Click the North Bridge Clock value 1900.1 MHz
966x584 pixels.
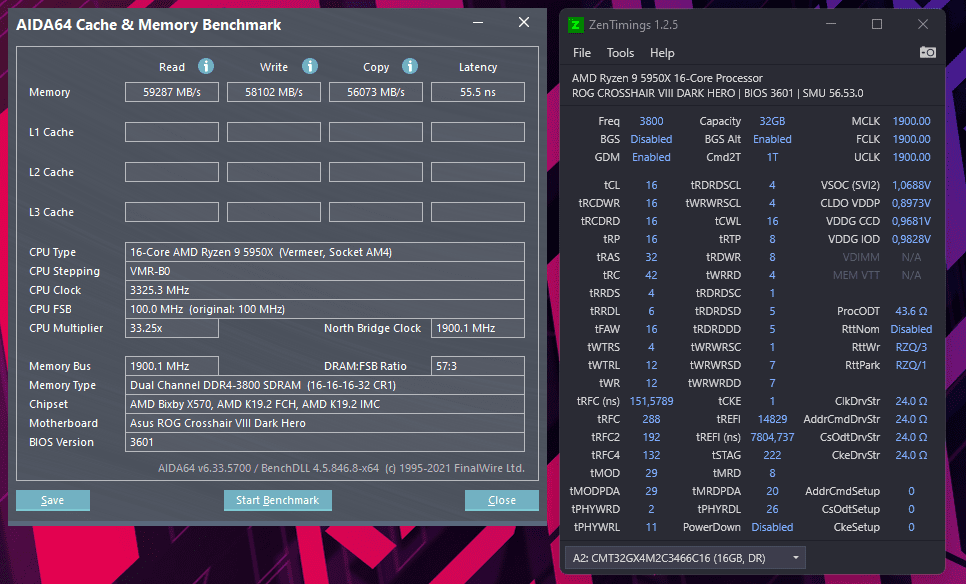[x=478, y=328]
